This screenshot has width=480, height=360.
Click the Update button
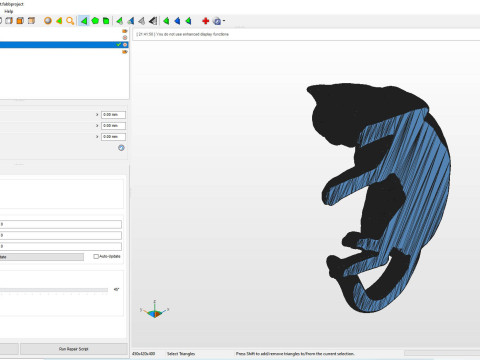tap(42, 257)
